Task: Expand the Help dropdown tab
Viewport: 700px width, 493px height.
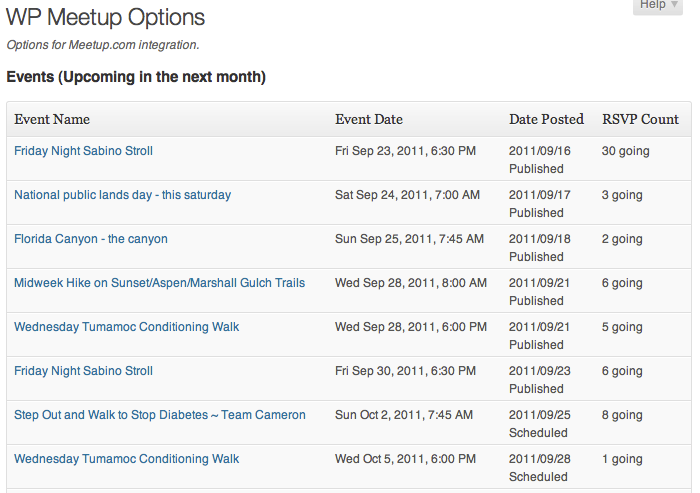Action: [658, 5]
